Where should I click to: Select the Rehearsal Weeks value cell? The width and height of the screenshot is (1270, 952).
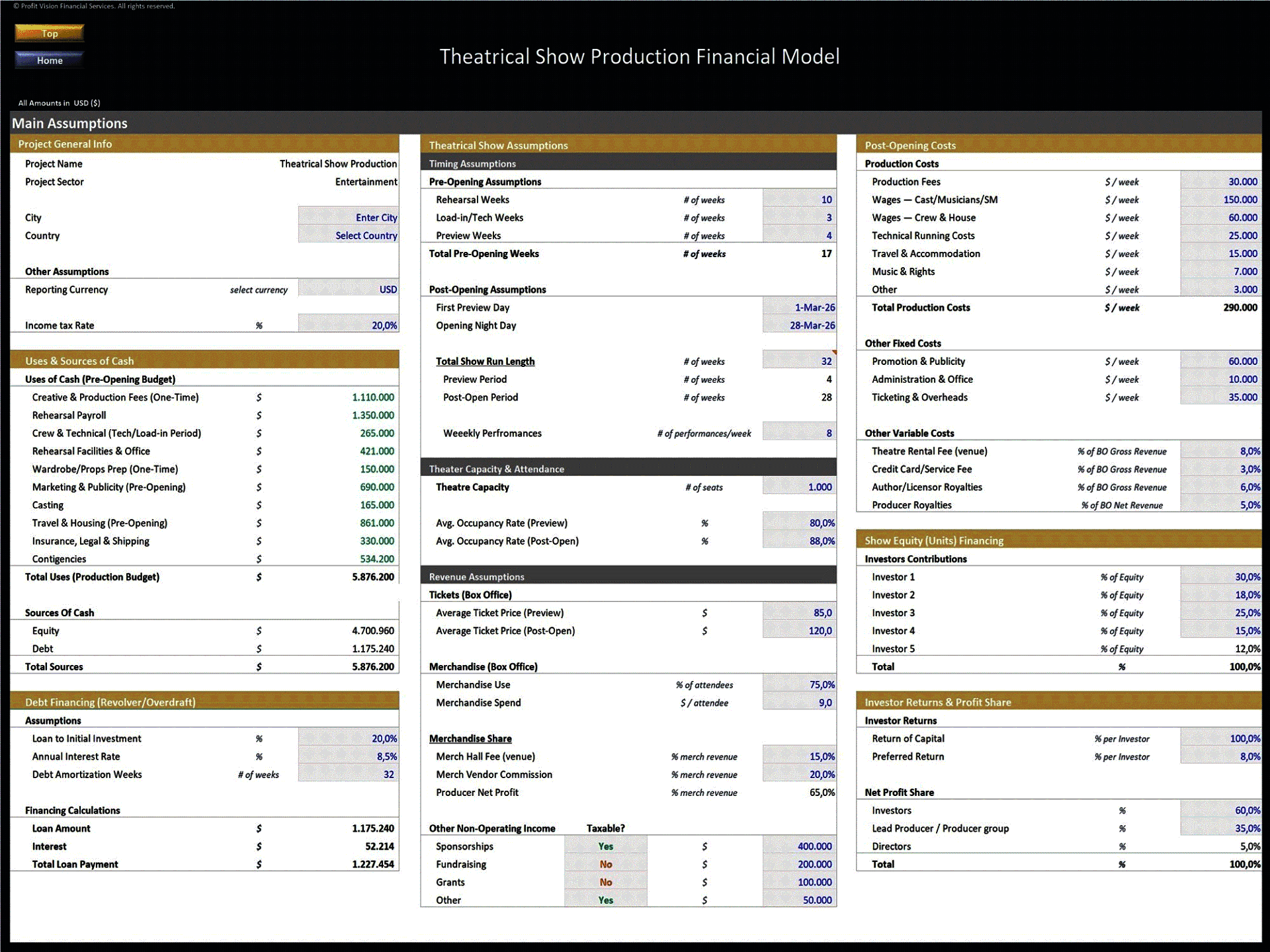click(798, 199)
